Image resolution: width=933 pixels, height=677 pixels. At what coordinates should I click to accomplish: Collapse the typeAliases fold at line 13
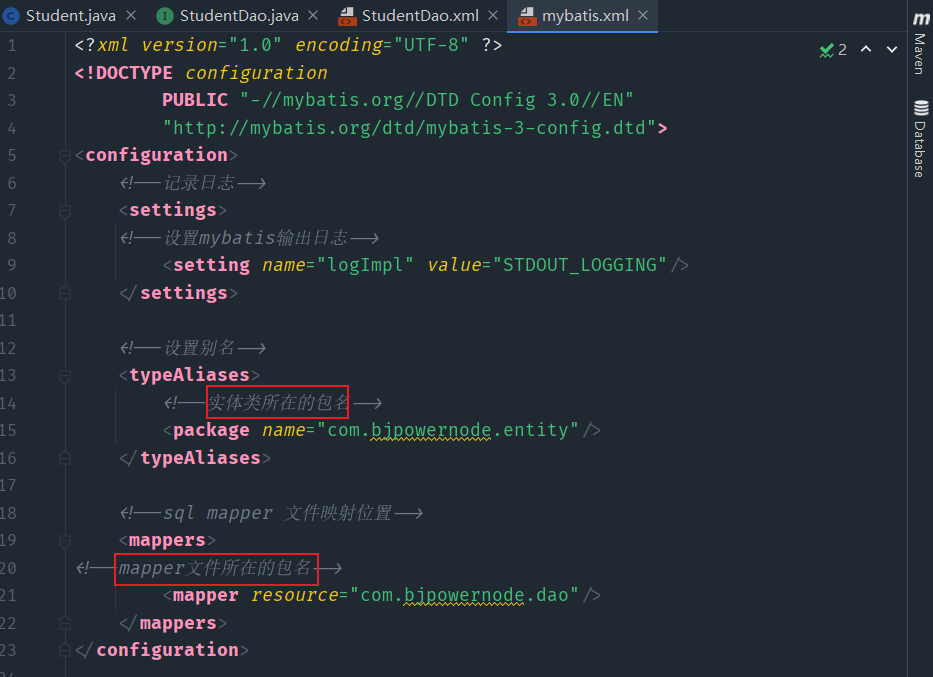pos(65,375)
